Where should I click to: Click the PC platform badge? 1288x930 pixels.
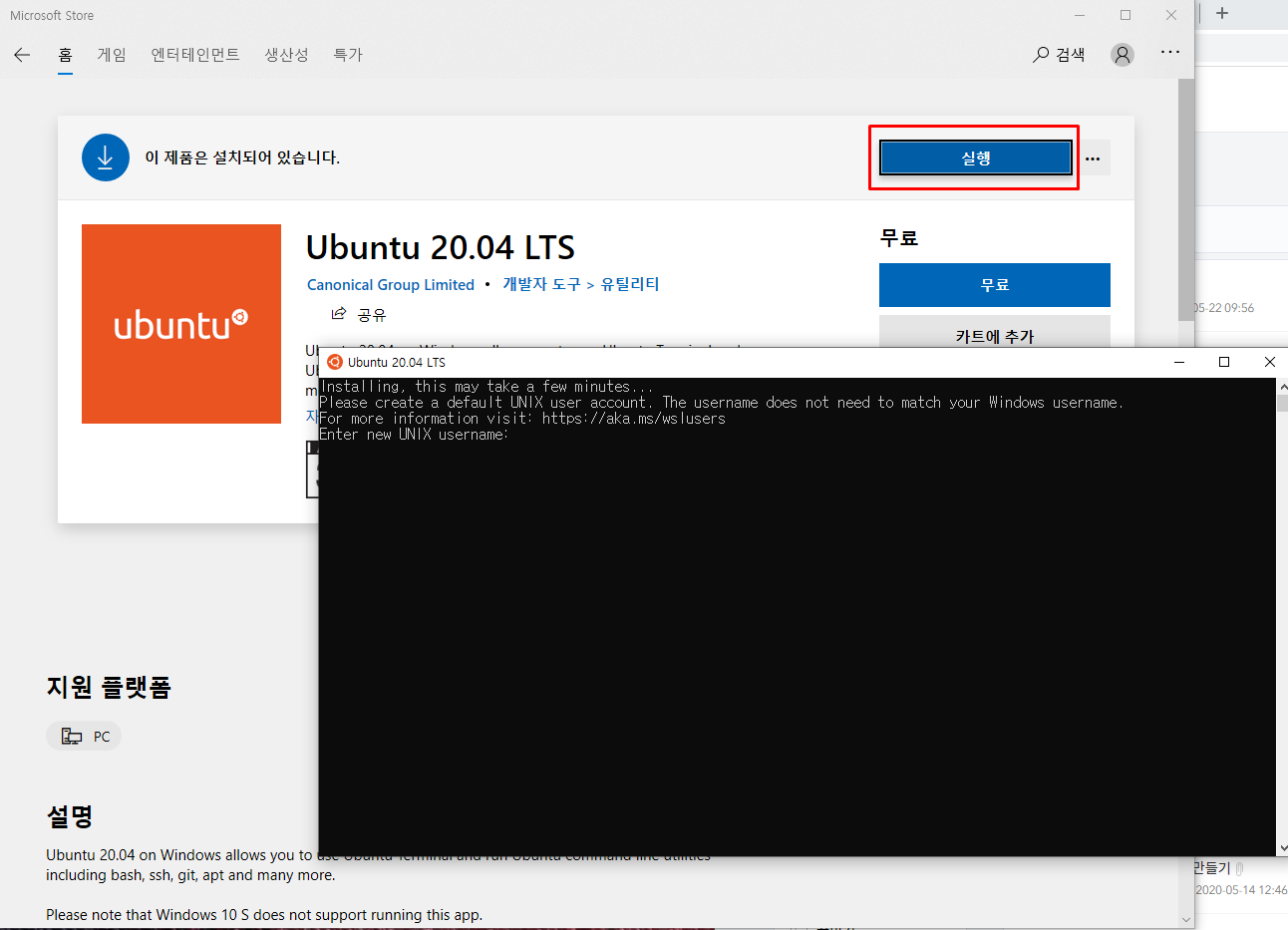[84, 737]
